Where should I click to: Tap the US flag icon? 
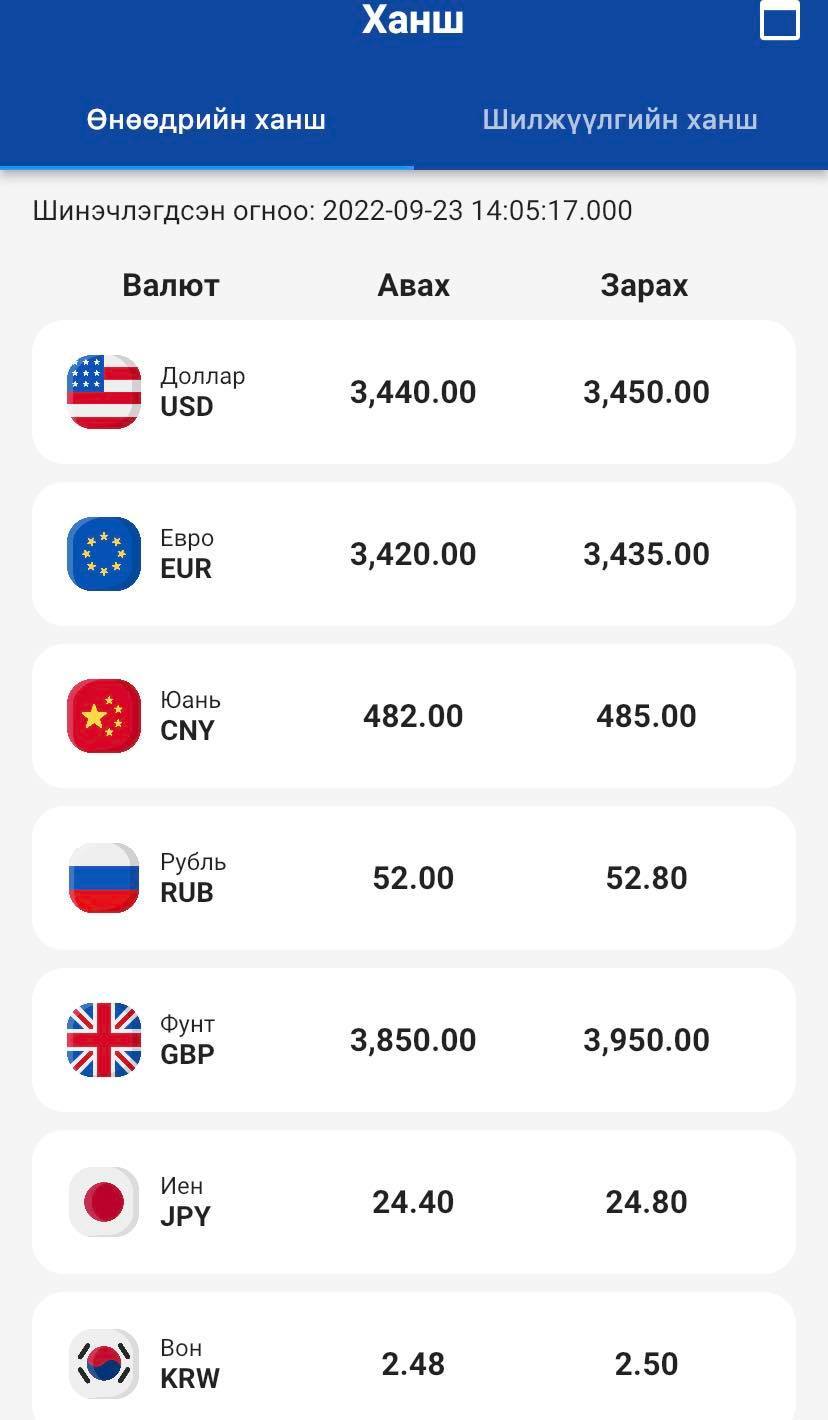click(x=104, y=392)
